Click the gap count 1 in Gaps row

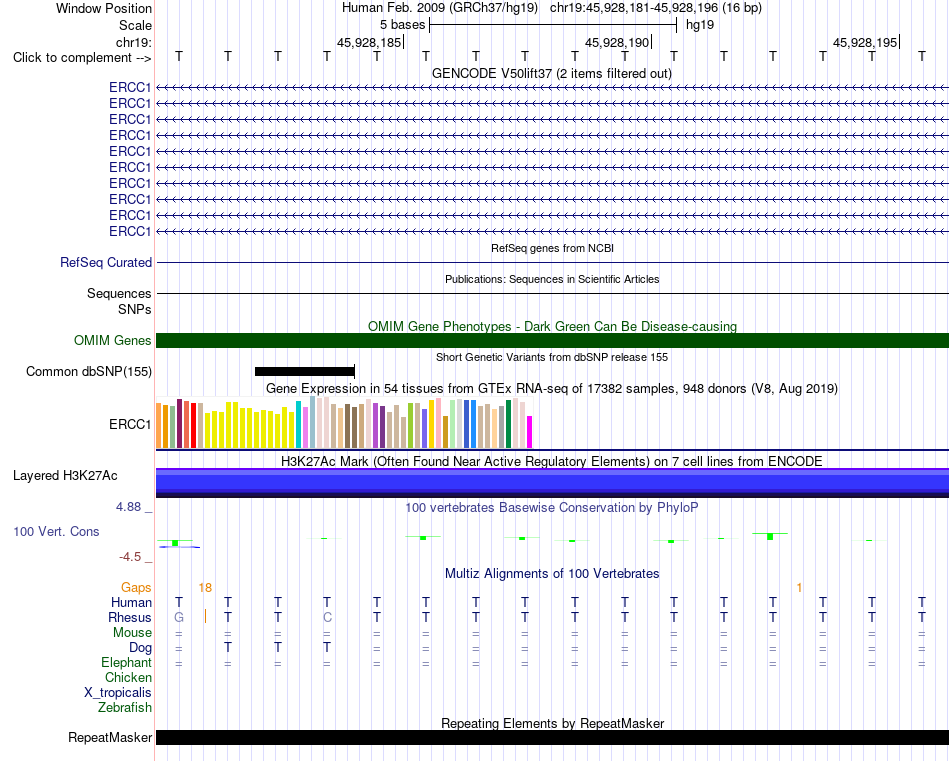point(799,587)
